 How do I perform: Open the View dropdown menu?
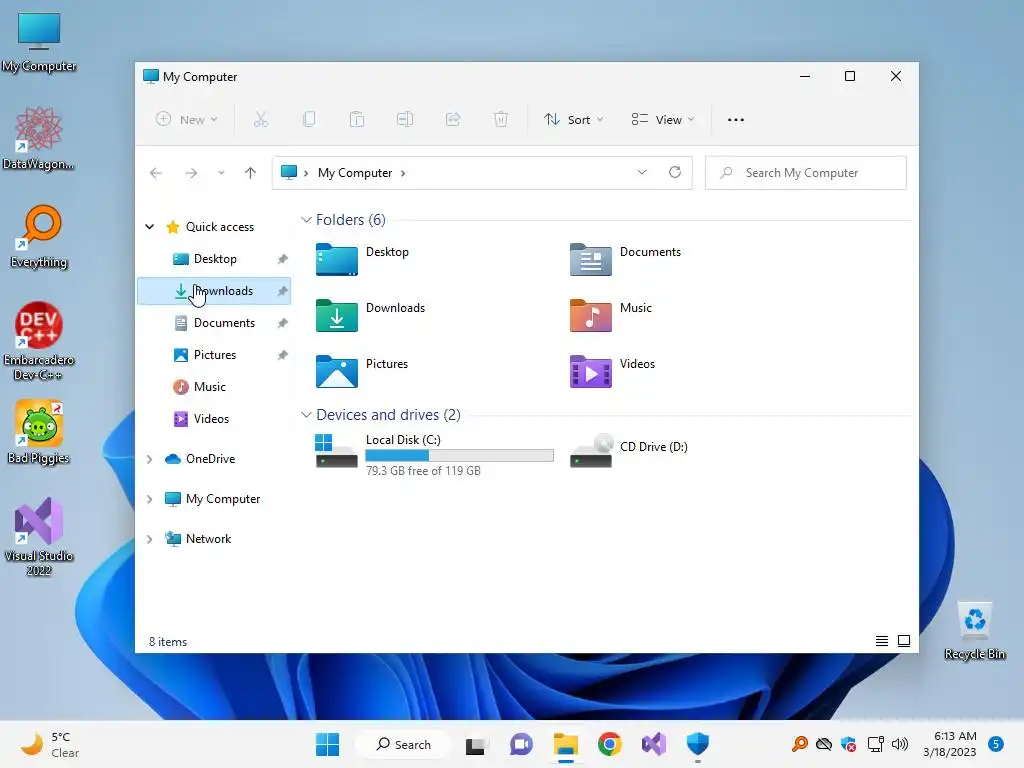point(663,120)
